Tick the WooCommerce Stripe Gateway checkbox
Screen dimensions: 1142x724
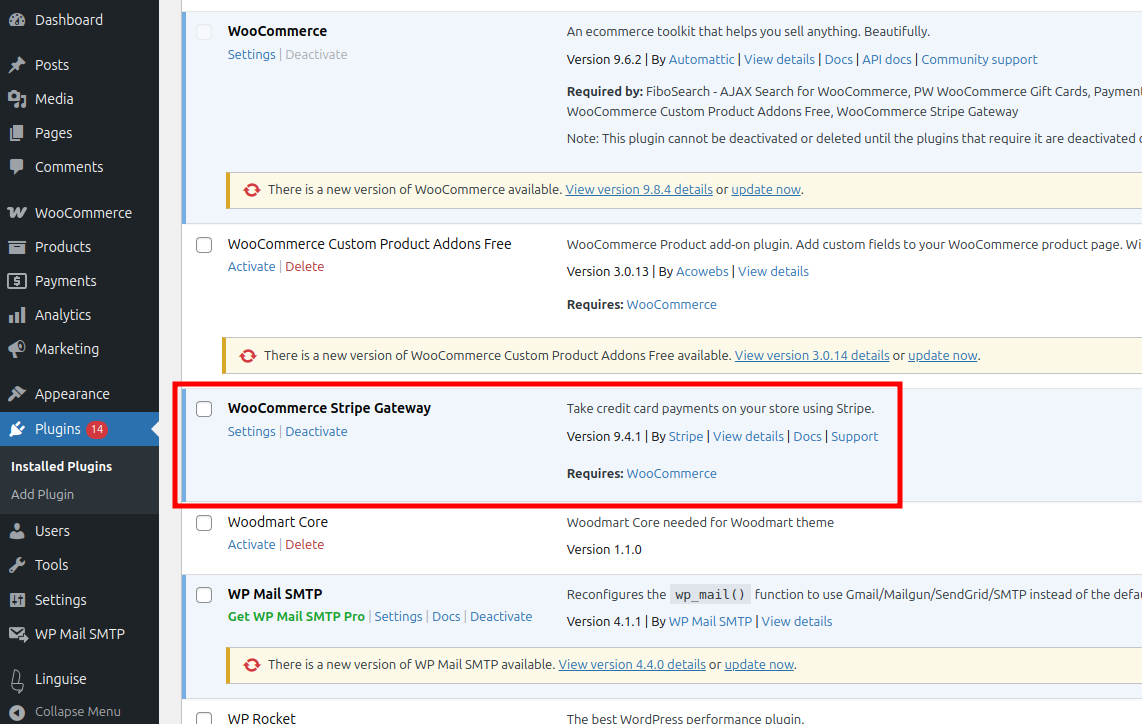[x=204, y=409]
